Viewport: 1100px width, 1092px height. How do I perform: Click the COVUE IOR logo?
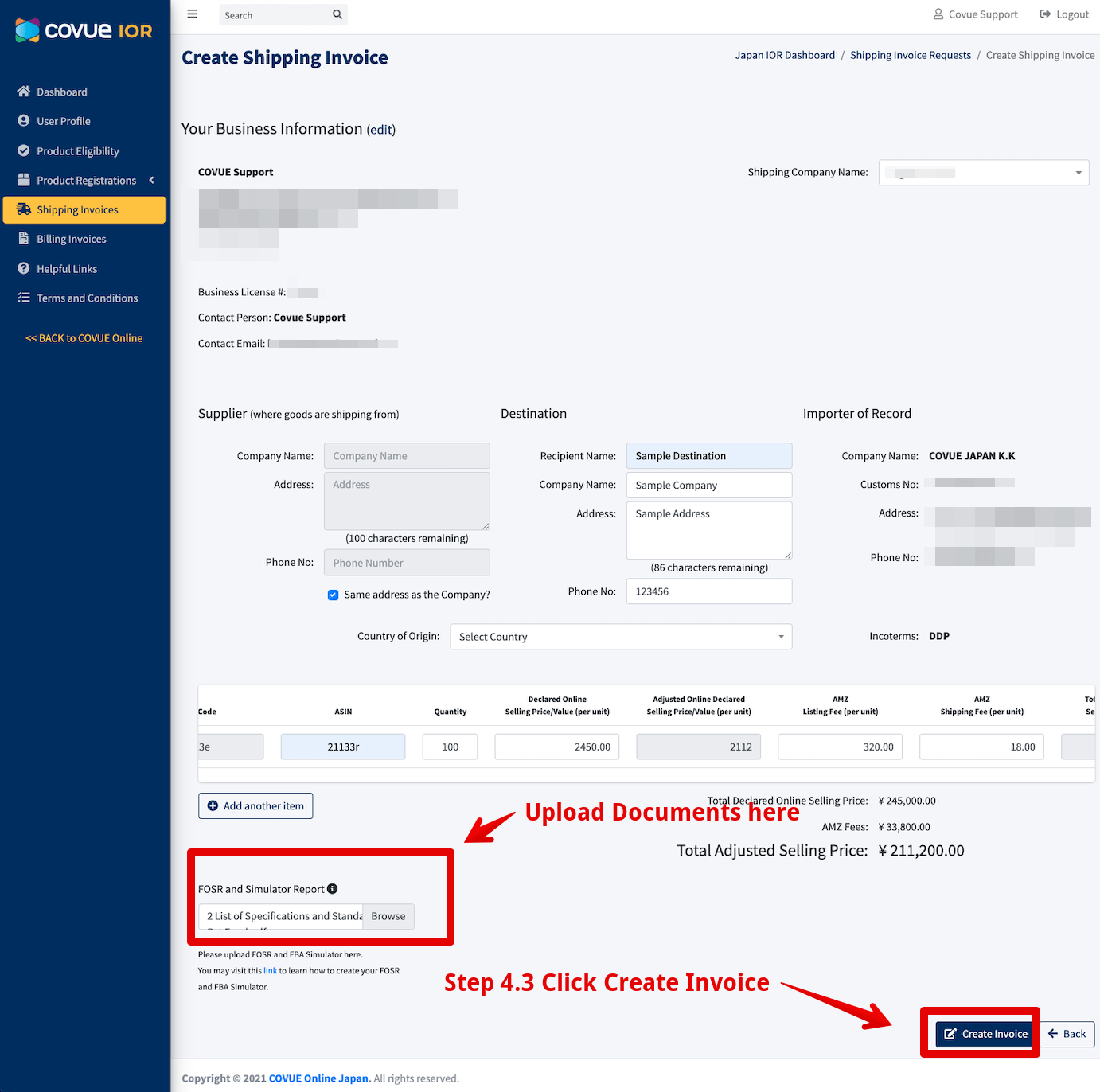coord(84,30)
